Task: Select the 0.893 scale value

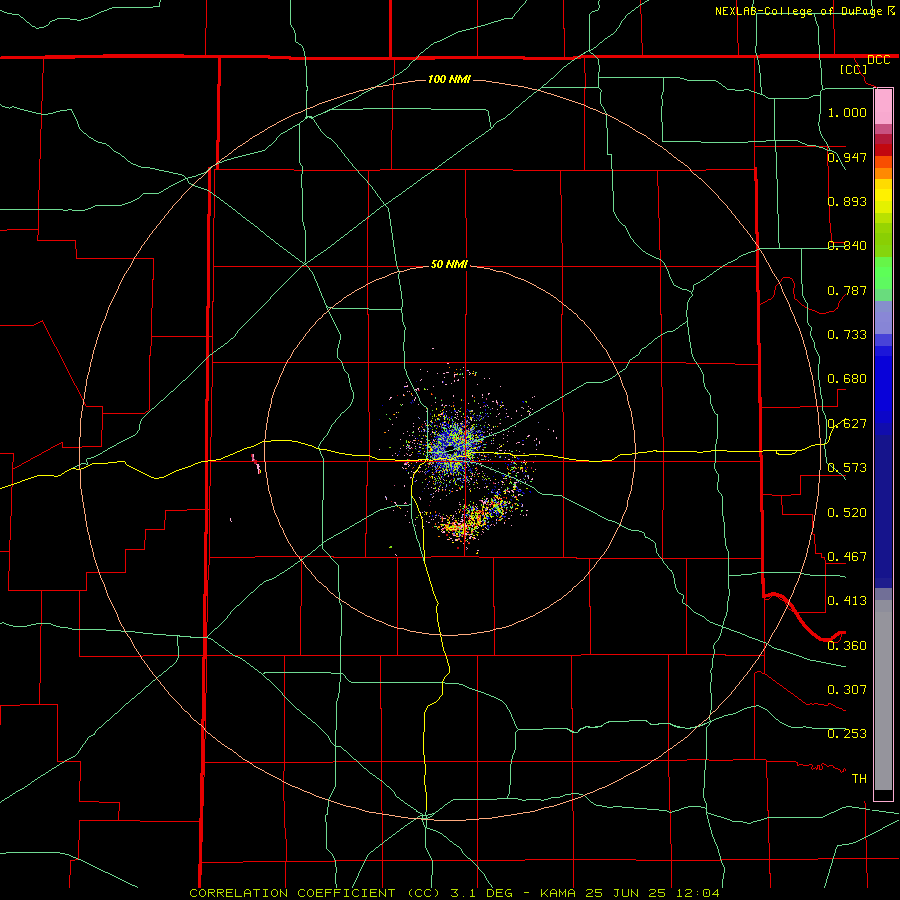Action: click(x=847, y=201)
